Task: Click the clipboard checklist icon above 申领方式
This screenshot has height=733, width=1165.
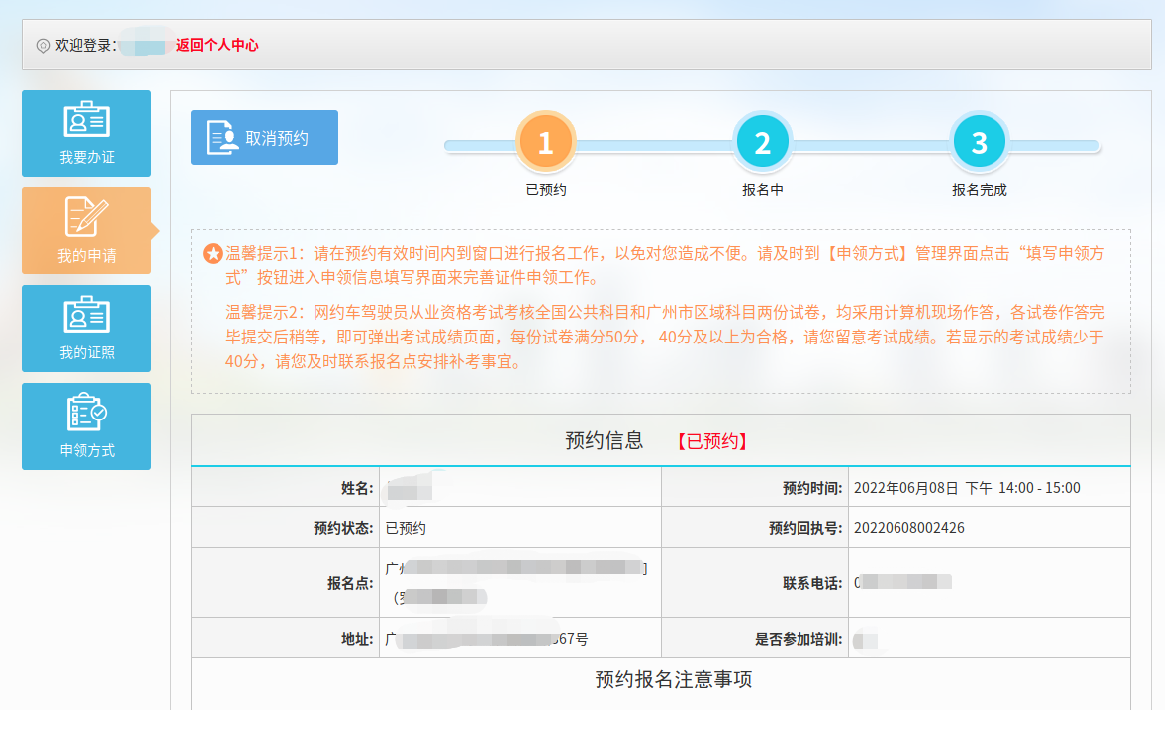Action: [x=86, y=412]
